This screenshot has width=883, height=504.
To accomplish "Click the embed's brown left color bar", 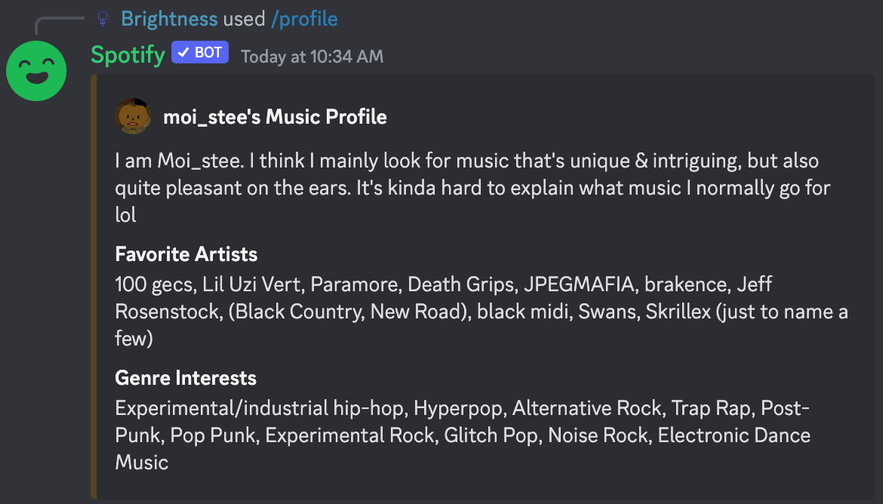I will pyautogui.click(x=94, y=287).
